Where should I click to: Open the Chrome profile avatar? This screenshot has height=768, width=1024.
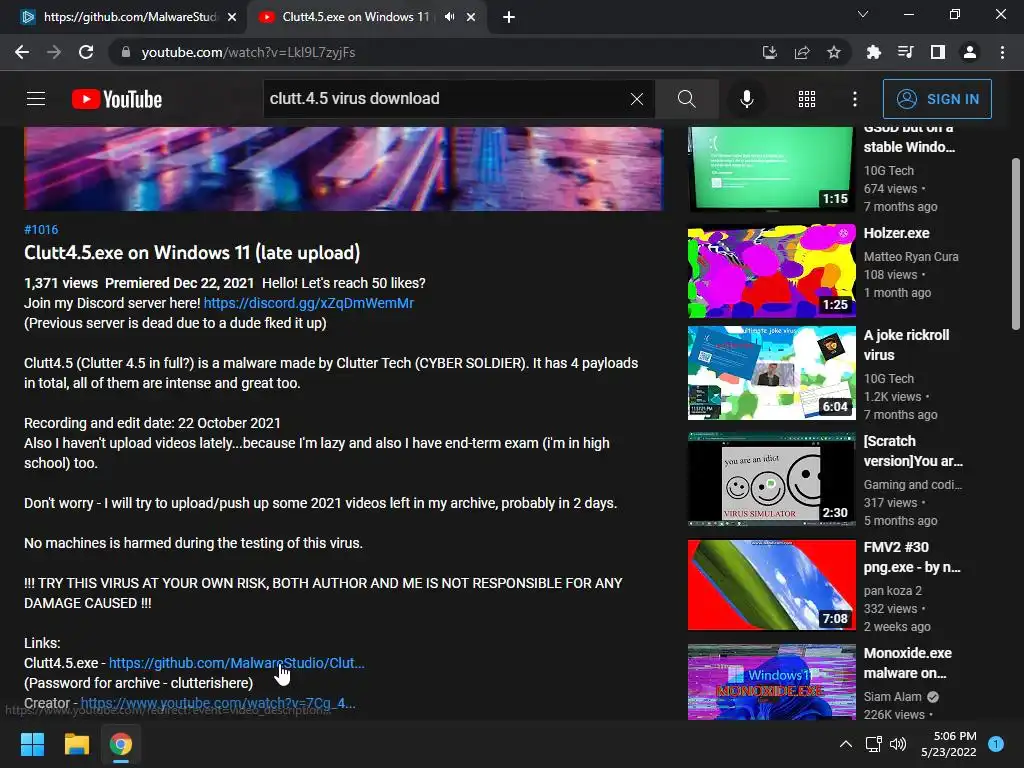pyautogui.click(x=970, y=52)
